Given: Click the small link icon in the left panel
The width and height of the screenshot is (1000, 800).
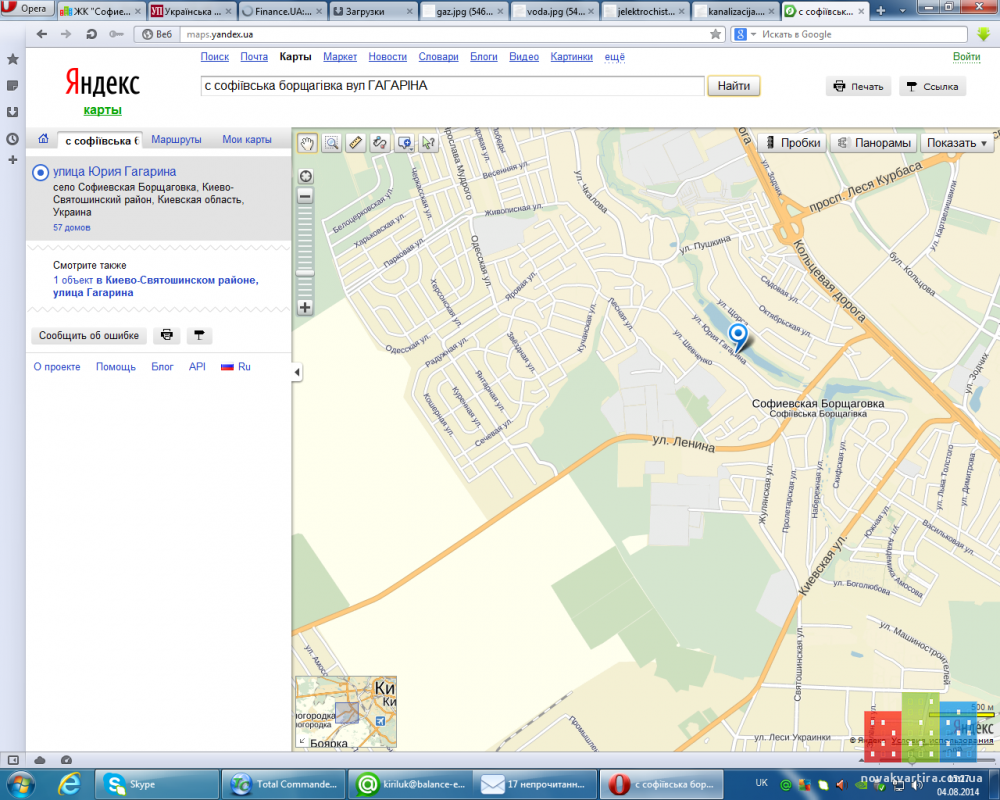Looking at the screenshot, I should [x=199, y=336].
